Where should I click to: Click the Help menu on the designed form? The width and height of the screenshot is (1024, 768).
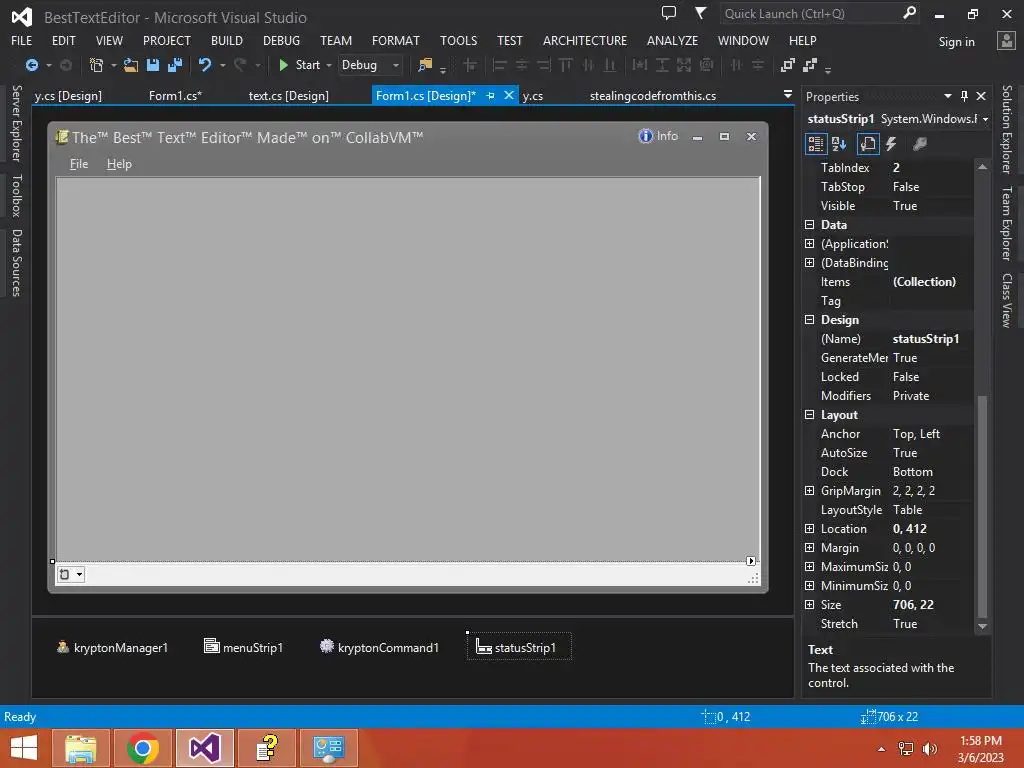point(120,164)
